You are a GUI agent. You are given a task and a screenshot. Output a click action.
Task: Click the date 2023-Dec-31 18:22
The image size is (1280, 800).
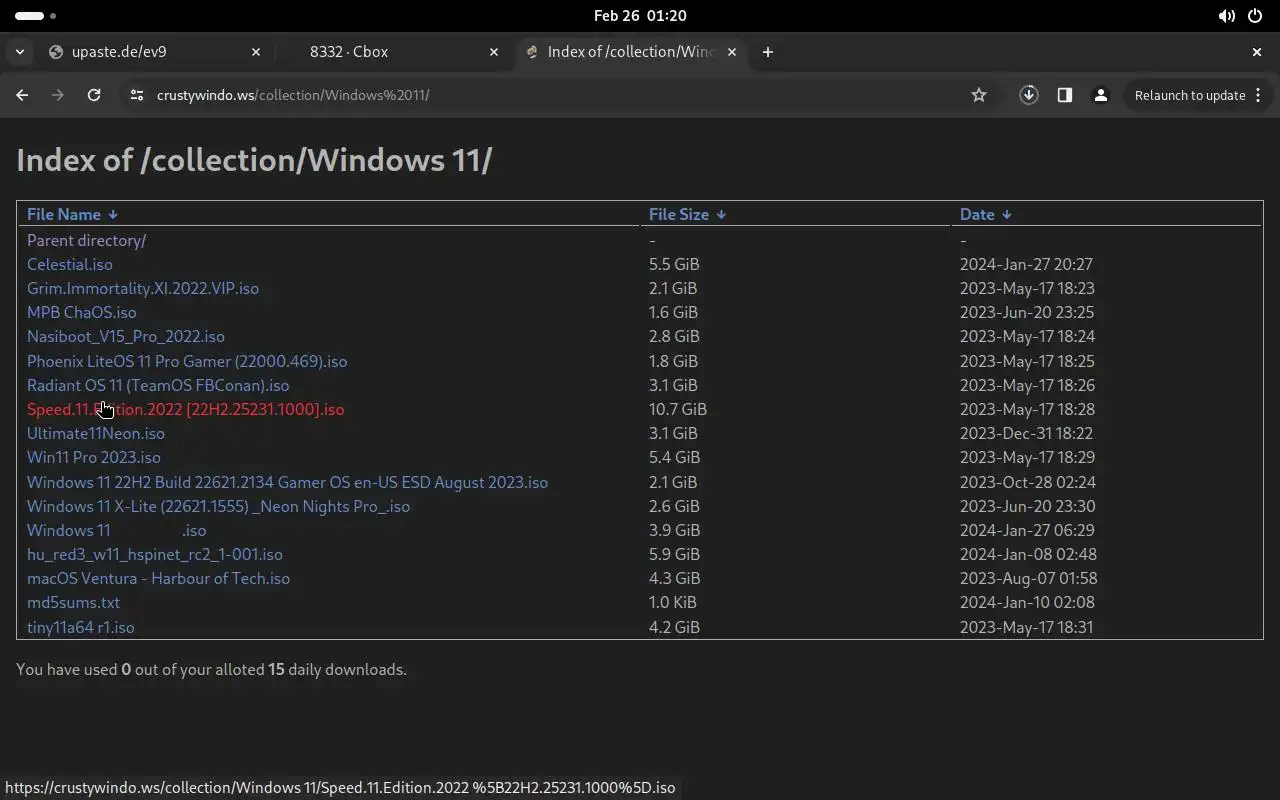tap(1026, 433)
